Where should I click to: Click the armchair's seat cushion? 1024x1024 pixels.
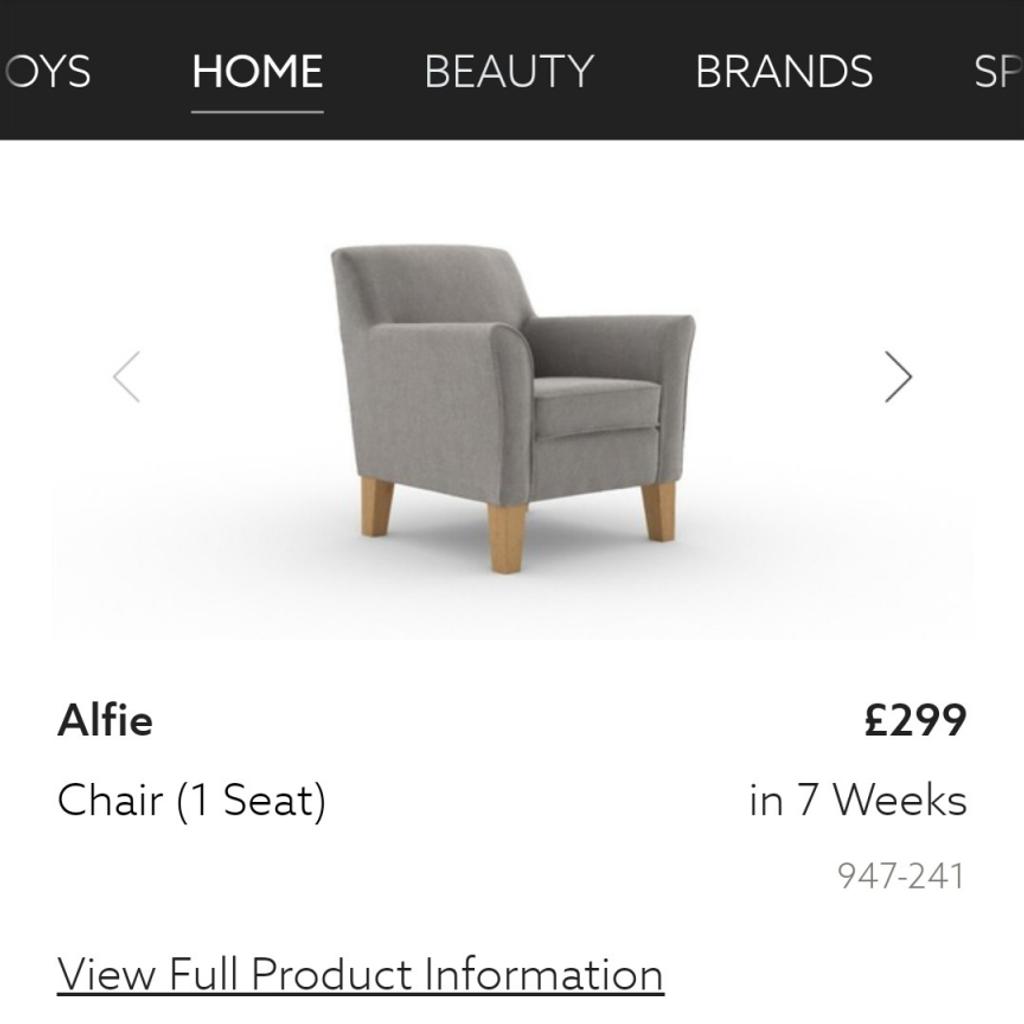[596, 405]
